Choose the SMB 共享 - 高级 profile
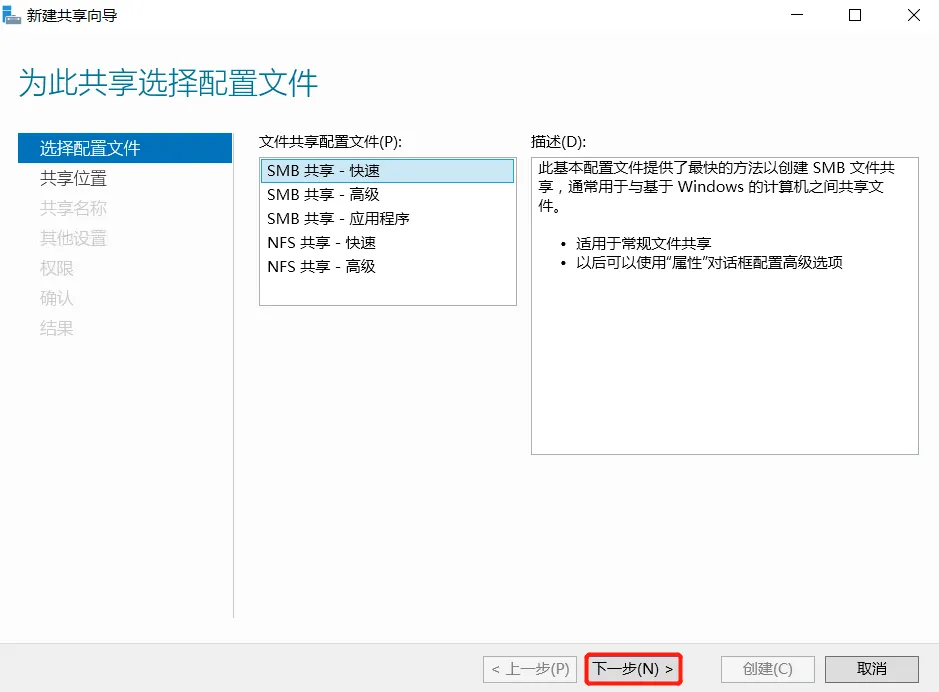This screenshot has height=692, width=939. [x=323, y=195]
